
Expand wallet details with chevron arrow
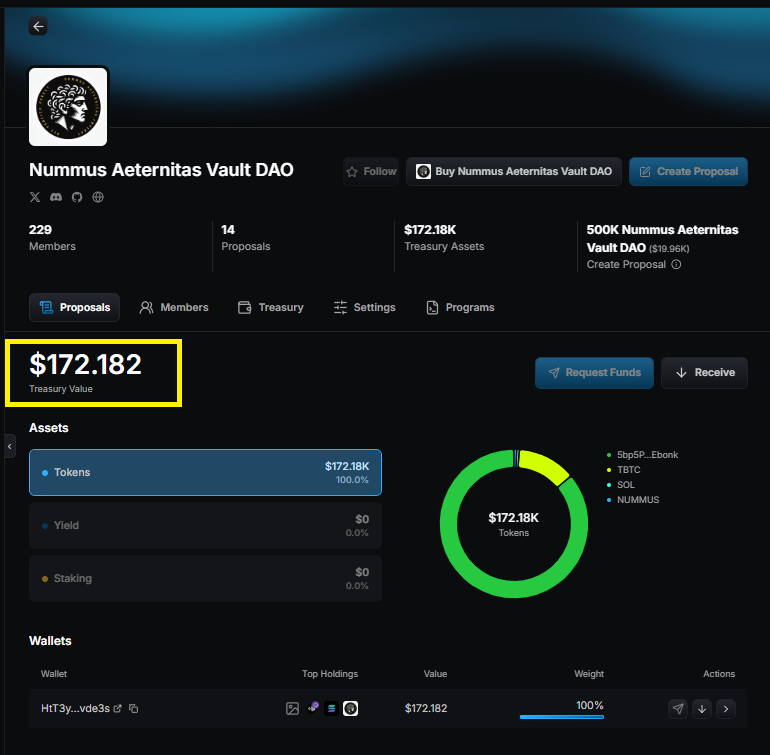click(x=726, y=709)
